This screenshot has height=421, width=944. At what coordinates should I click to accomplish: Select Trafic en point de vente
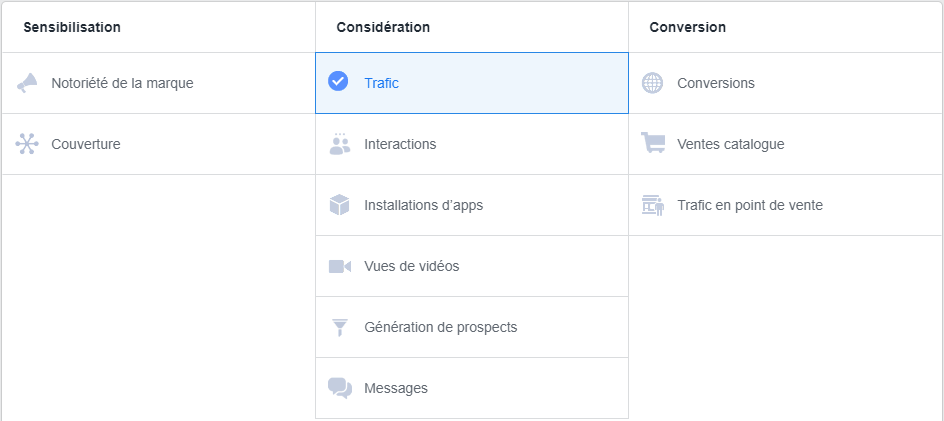(750, 205)
